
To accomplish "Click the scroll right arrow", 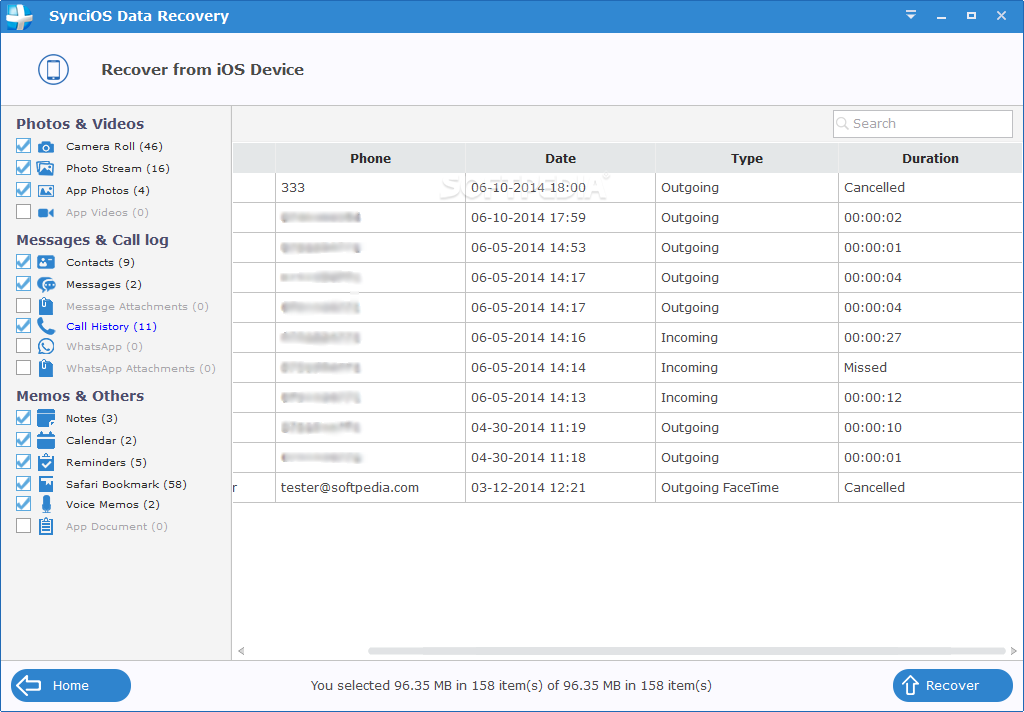I will pyautogui.click(x=1014, y=651).
